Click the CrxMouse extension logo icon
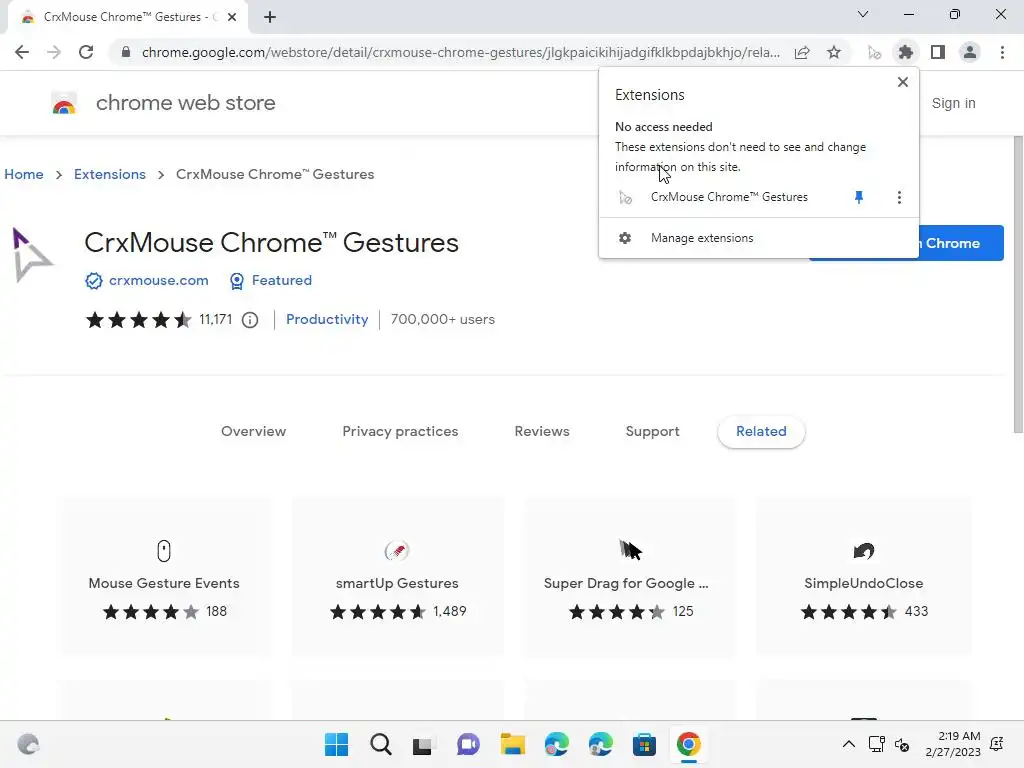Image resolution: width=1024 pixels, height=768 pixels. [33, 256]
